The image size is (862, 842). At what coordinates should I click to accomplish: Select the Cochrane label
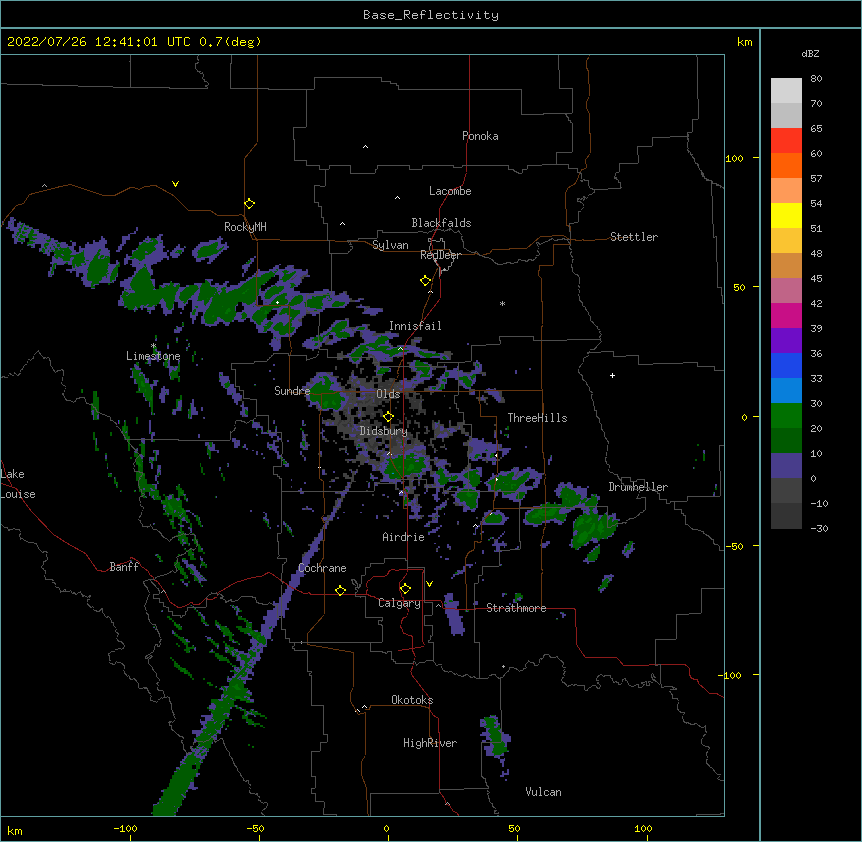[x=322, y=568]
